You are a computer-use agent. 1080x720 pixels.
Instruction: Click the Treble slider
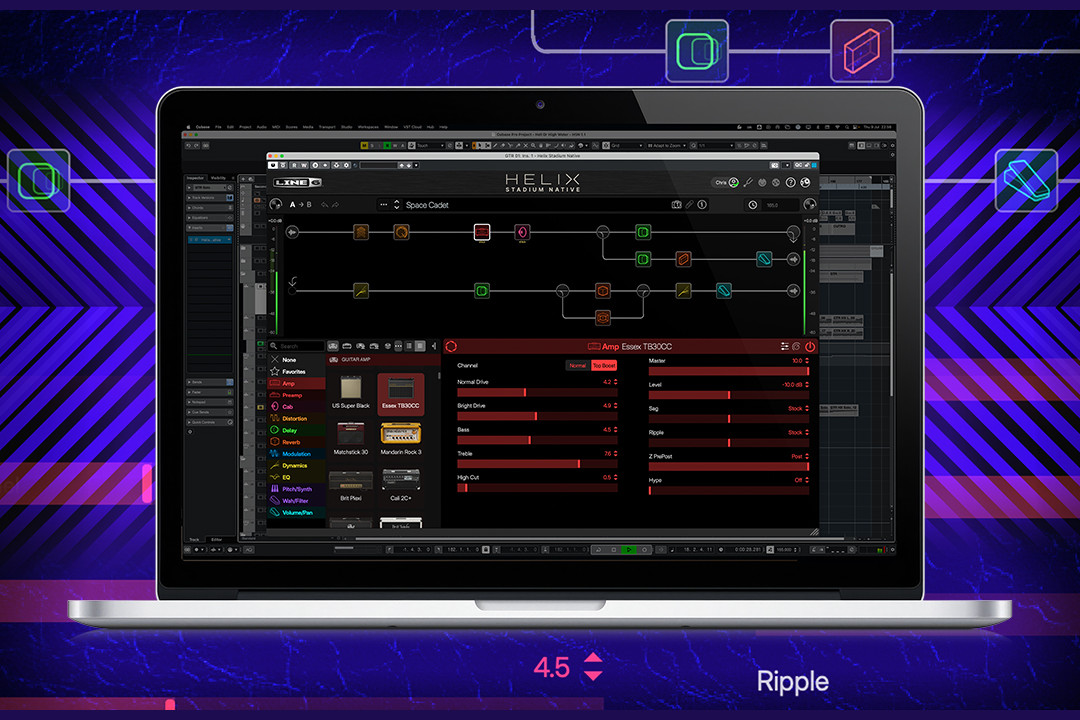point(537,464)
